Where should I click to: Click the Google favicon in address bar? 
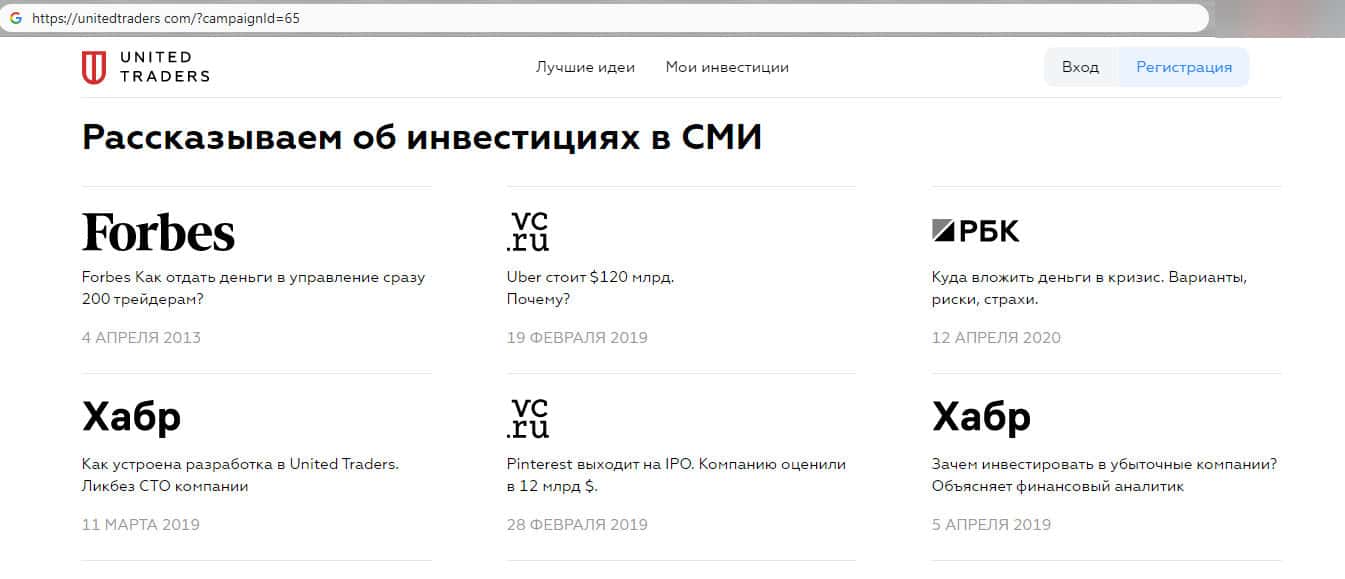click(16, 18)
